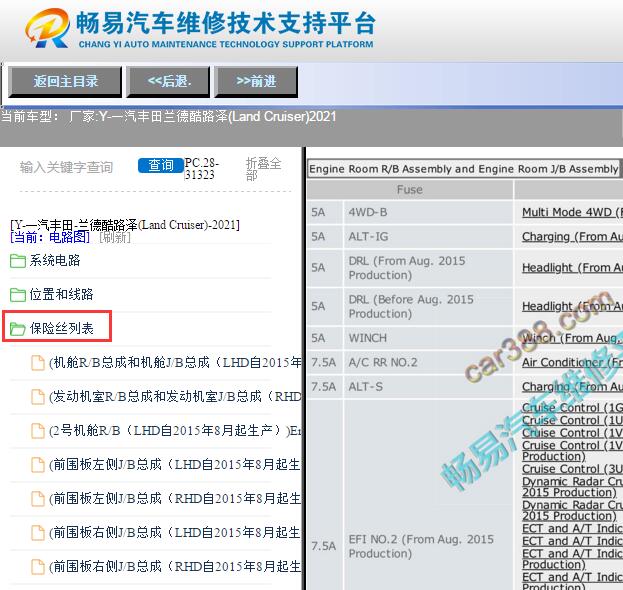Image resolution: width=623 pixels, height=590 pixels.
Task: Open Headlight link in DRL Before Aug. row
Action: [x=572, y=306]
